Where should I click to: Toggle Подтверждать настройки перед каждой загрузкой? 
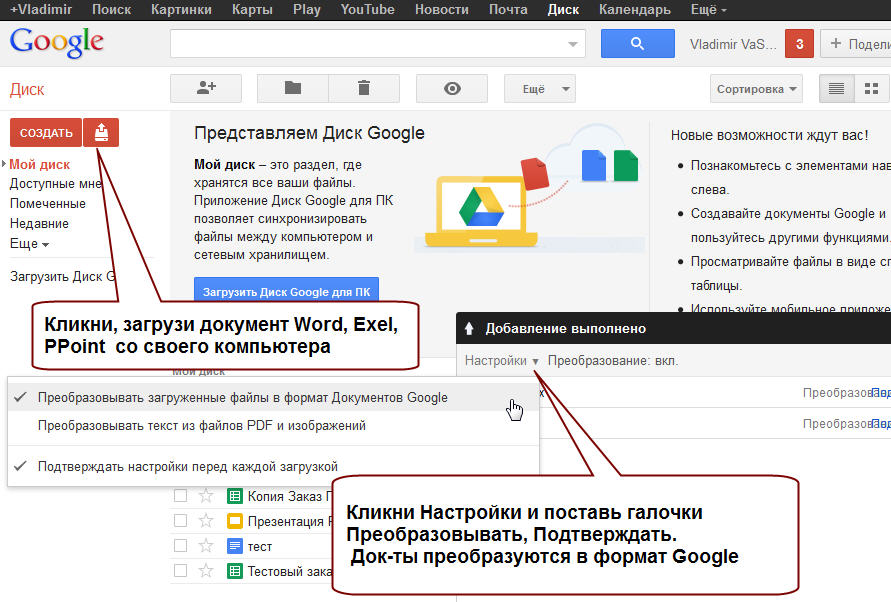point(273,466)
